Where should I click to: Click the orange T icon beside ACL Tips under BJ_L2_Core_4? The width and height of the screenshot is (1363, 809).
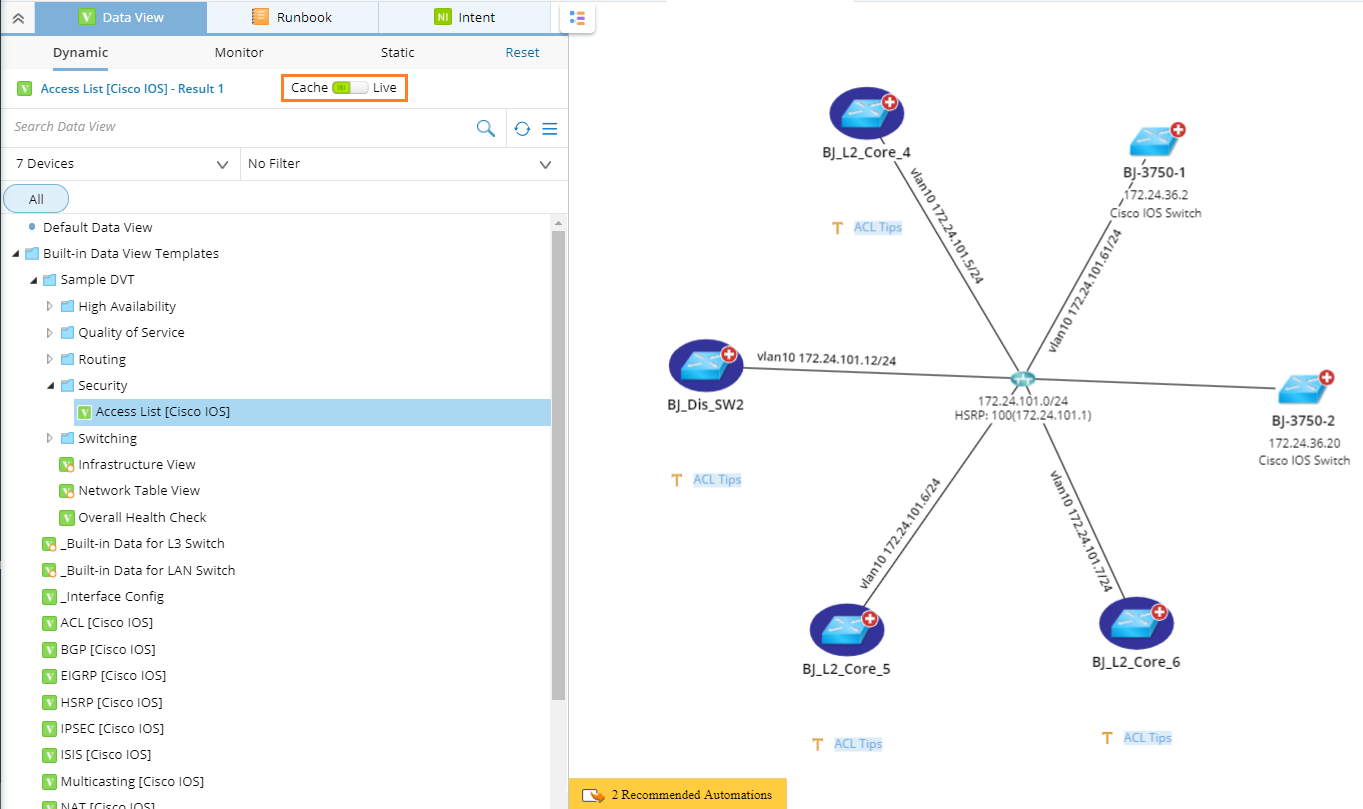(x=838, y=227)
